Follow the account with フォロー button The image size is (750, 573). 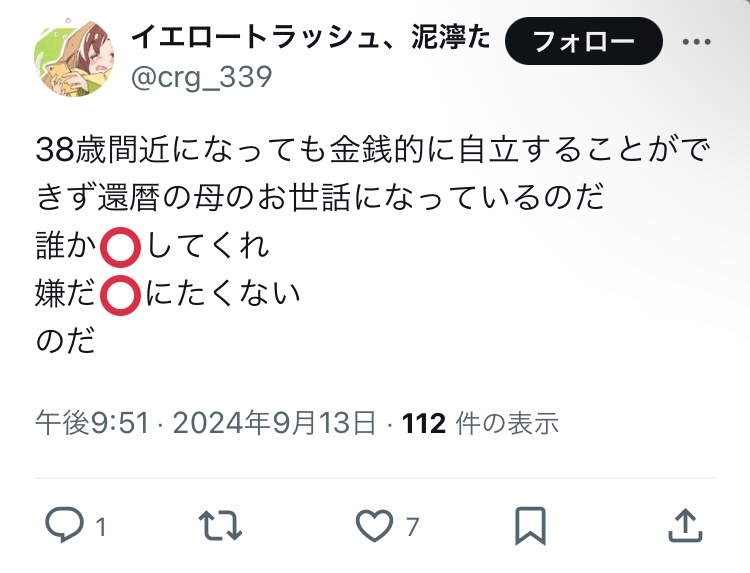coord(584,41)
